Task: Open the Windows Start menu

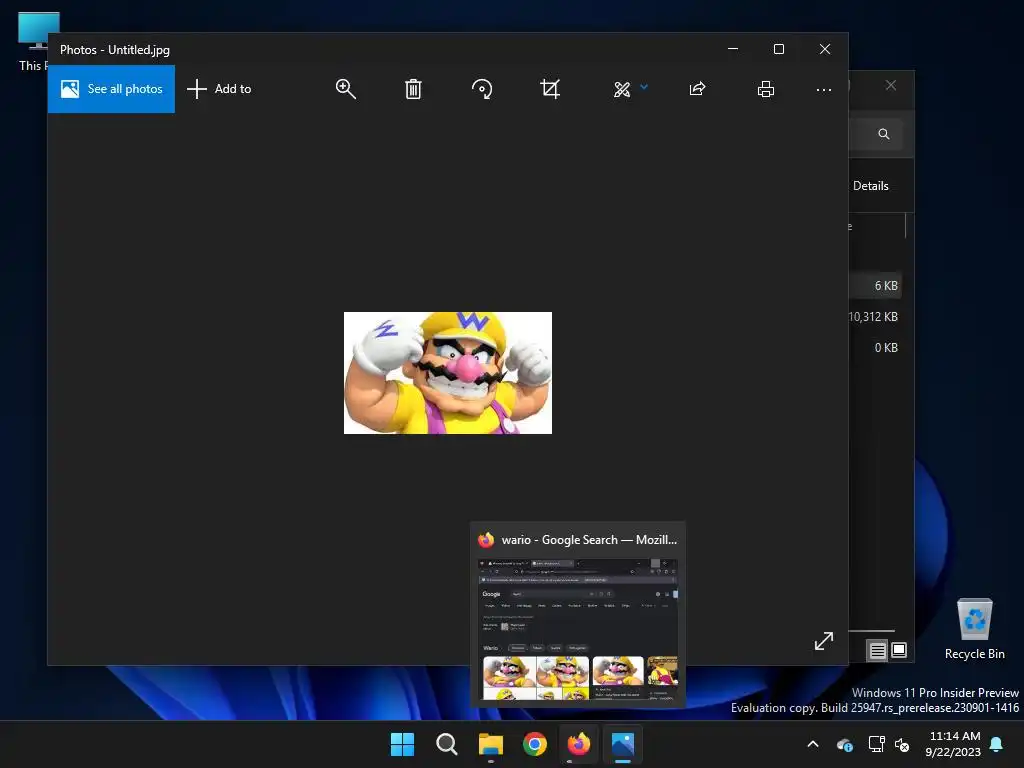Action: coord(402,744)
